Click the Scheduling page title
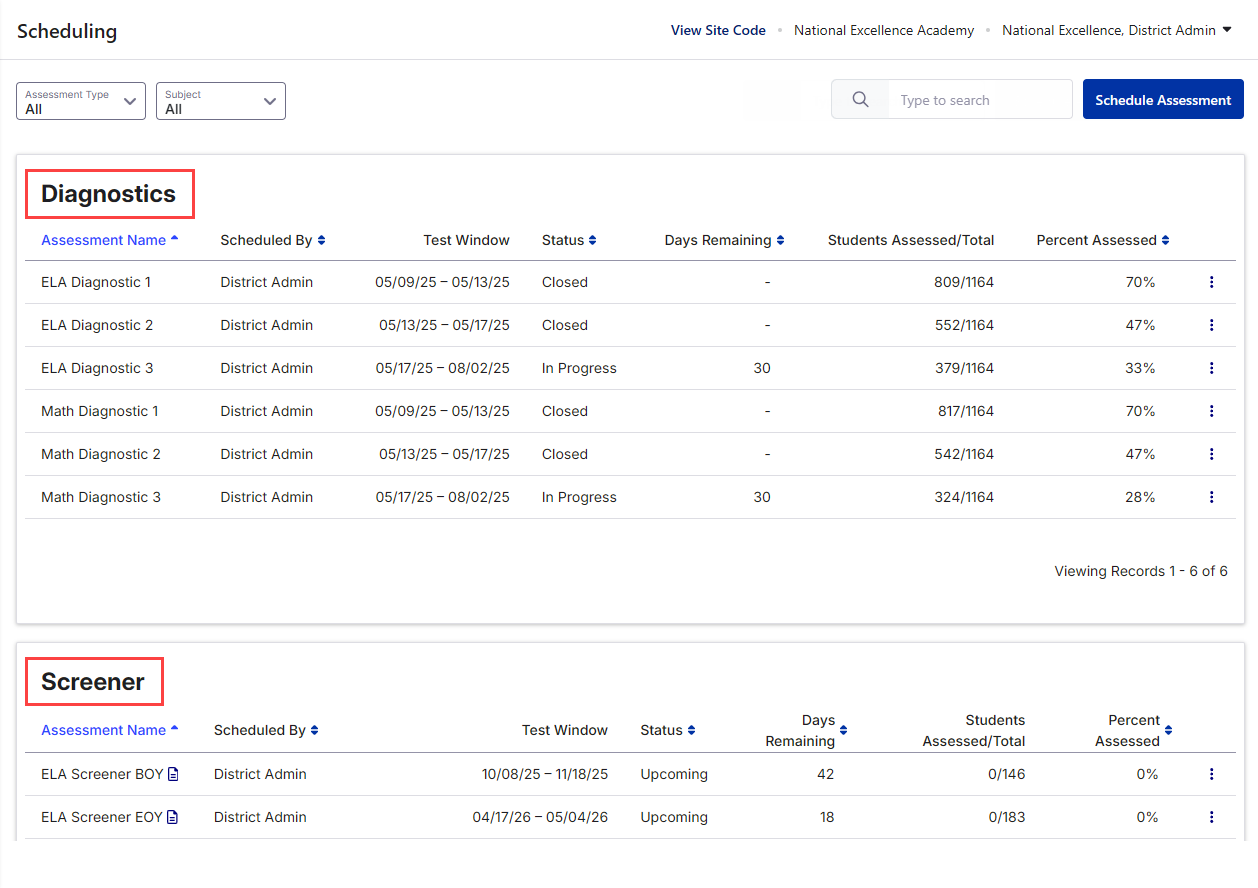 (67, 31)
